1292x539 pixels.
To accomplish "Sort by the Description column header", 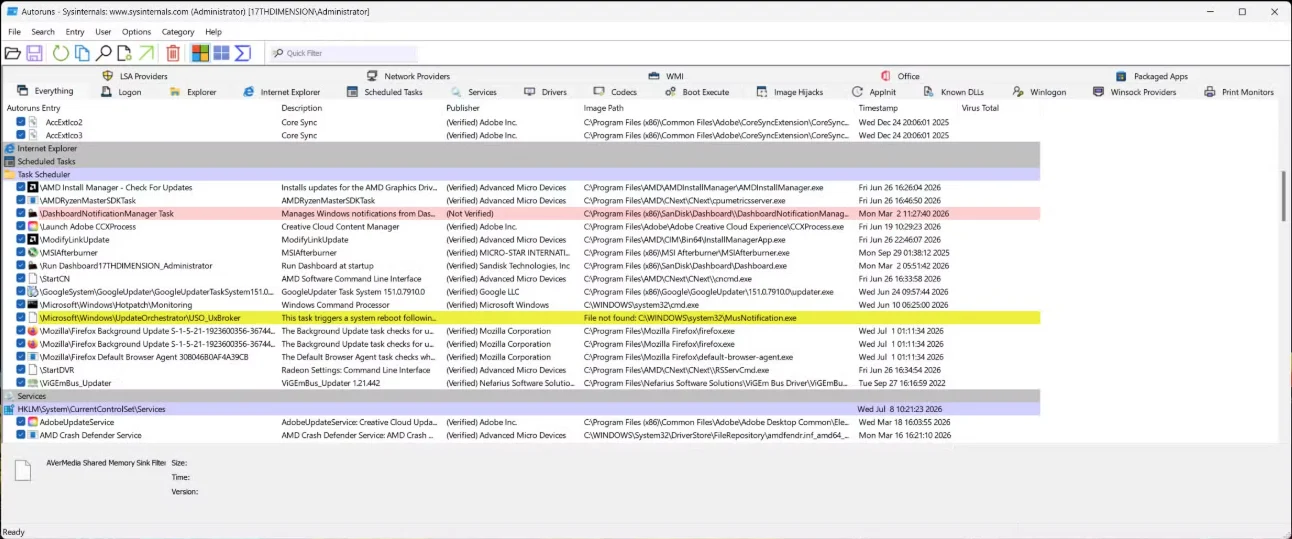I will coord(302,108).
